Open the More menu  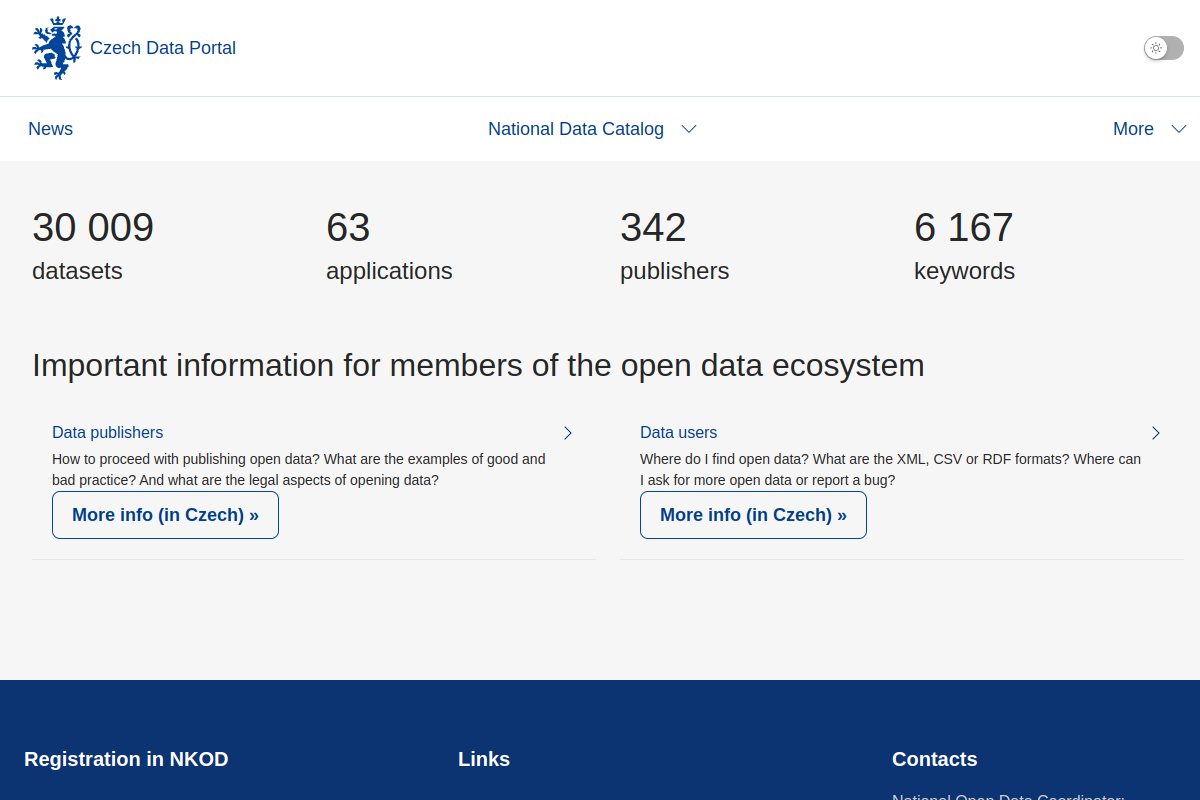coord(1133,129)
